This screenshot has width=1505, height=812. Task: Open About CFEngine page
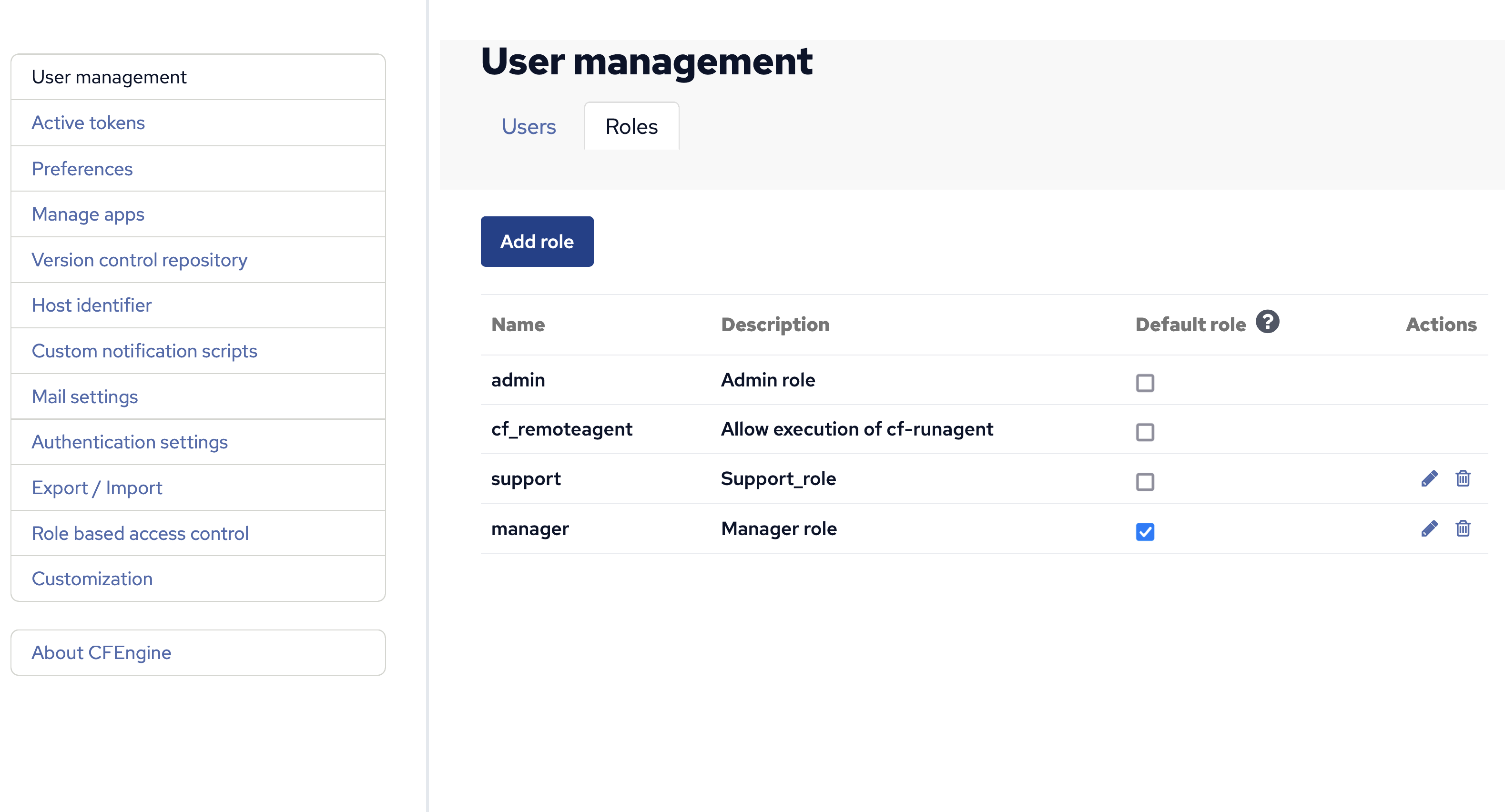coord(102,652)
